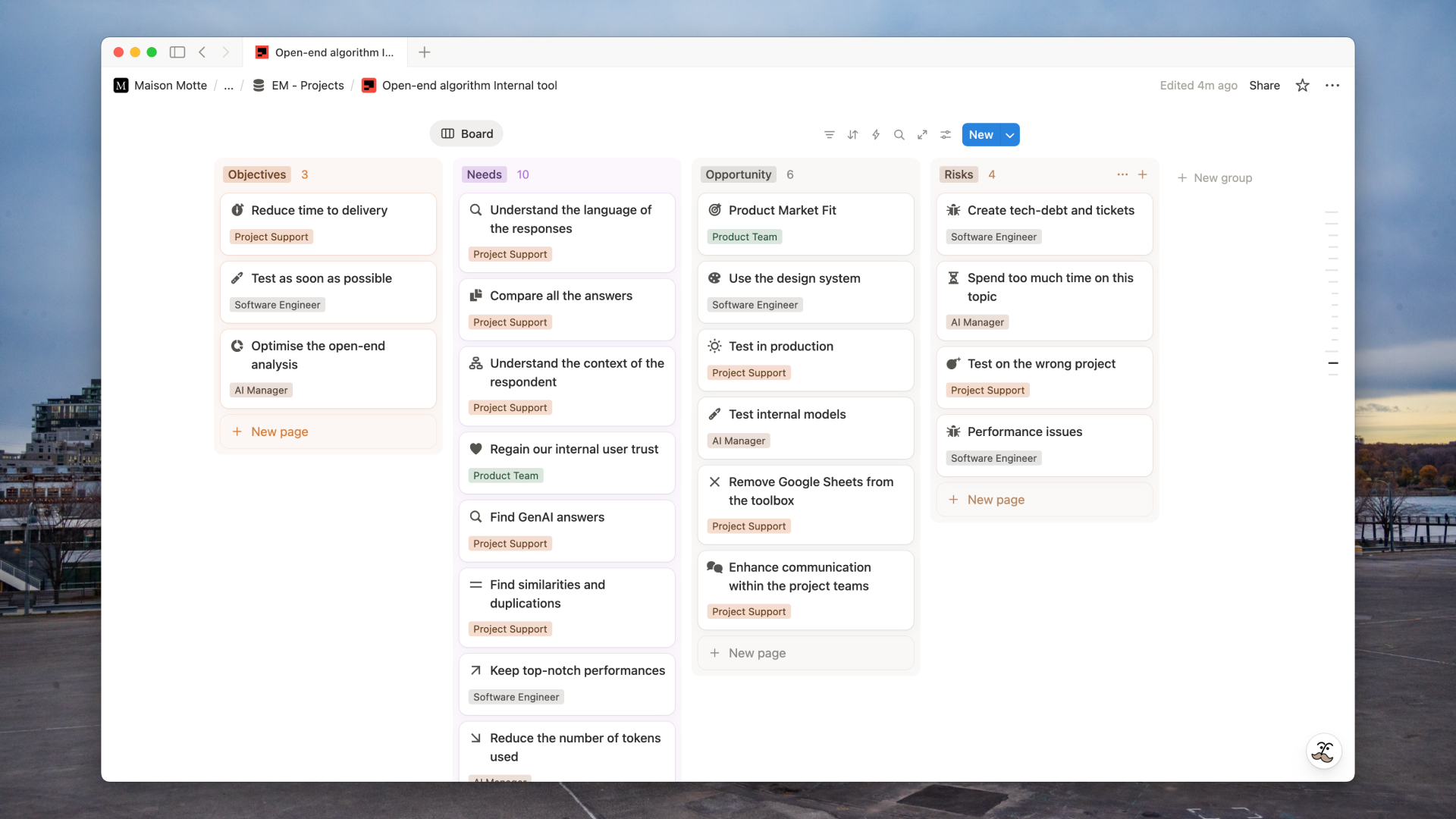Click the filter icon in board toolbar
The image size is (1456, 819).
[x=829, y=135]
